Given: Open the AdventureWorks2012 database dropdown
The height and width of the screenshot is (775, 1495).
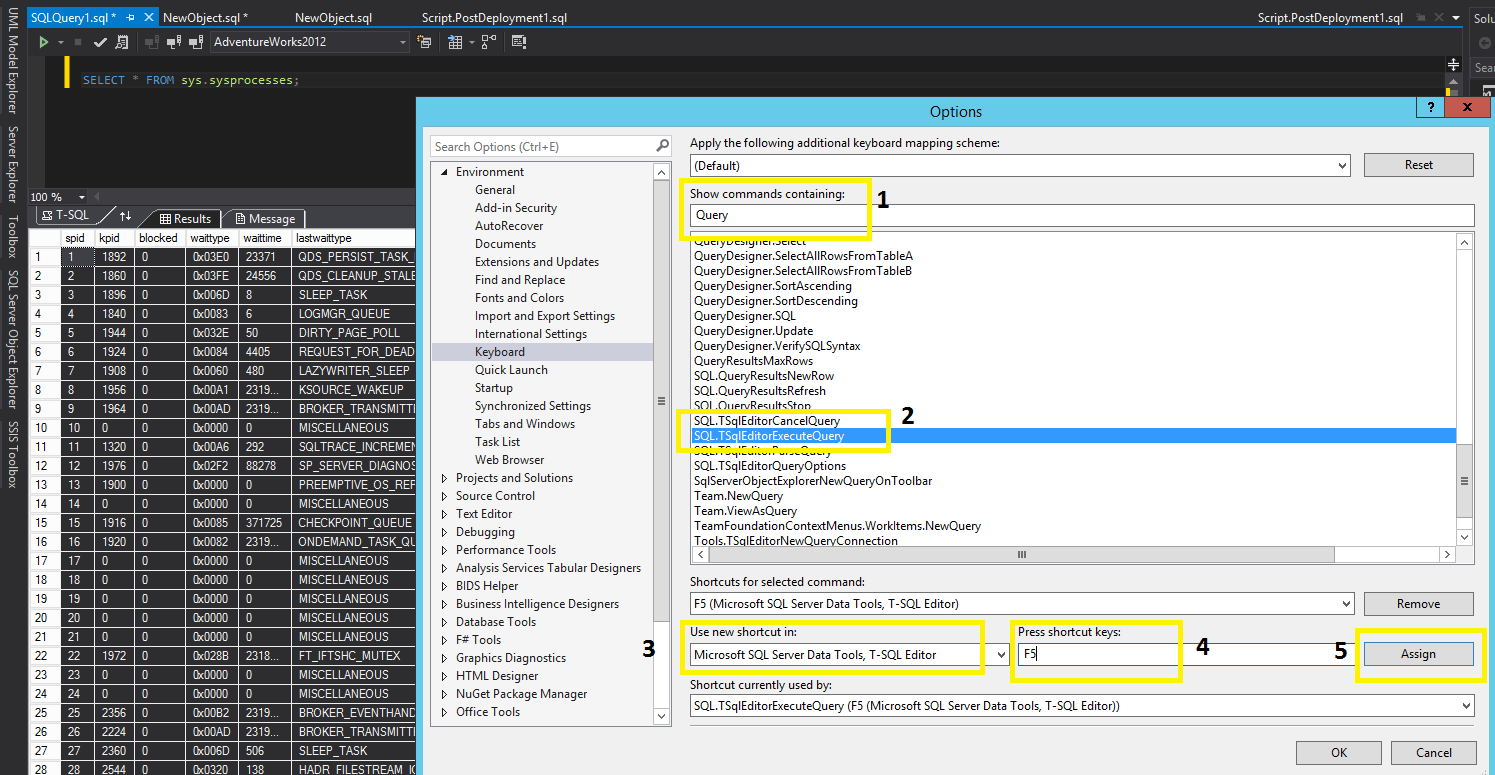Looking at the screenshot, I should 403,42.
